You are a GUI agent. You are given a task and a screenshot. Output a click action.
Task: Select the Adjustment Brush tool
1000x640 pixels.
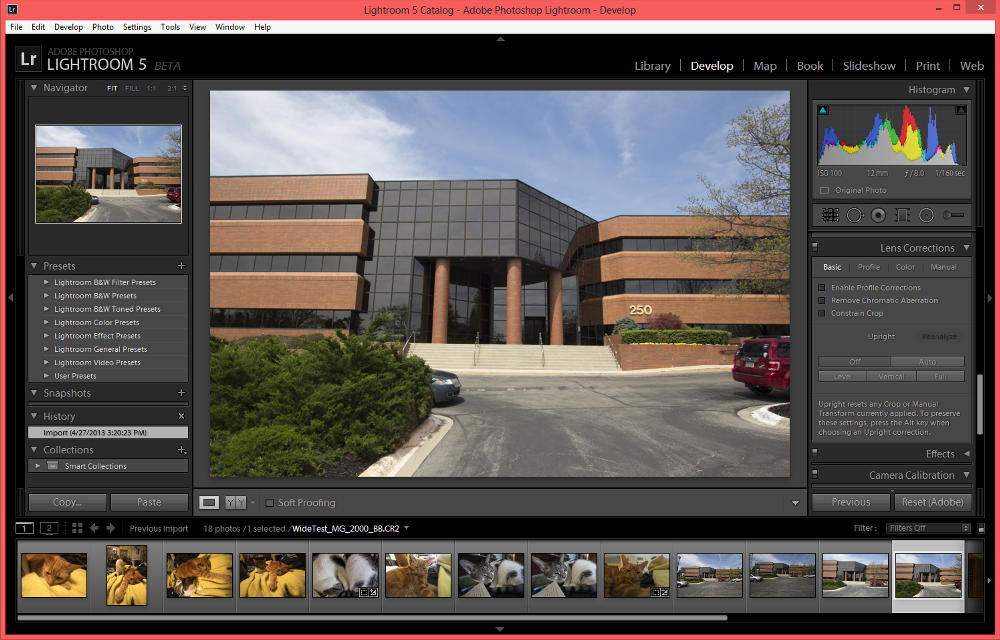pyautogui.click(x=953, y=215)
